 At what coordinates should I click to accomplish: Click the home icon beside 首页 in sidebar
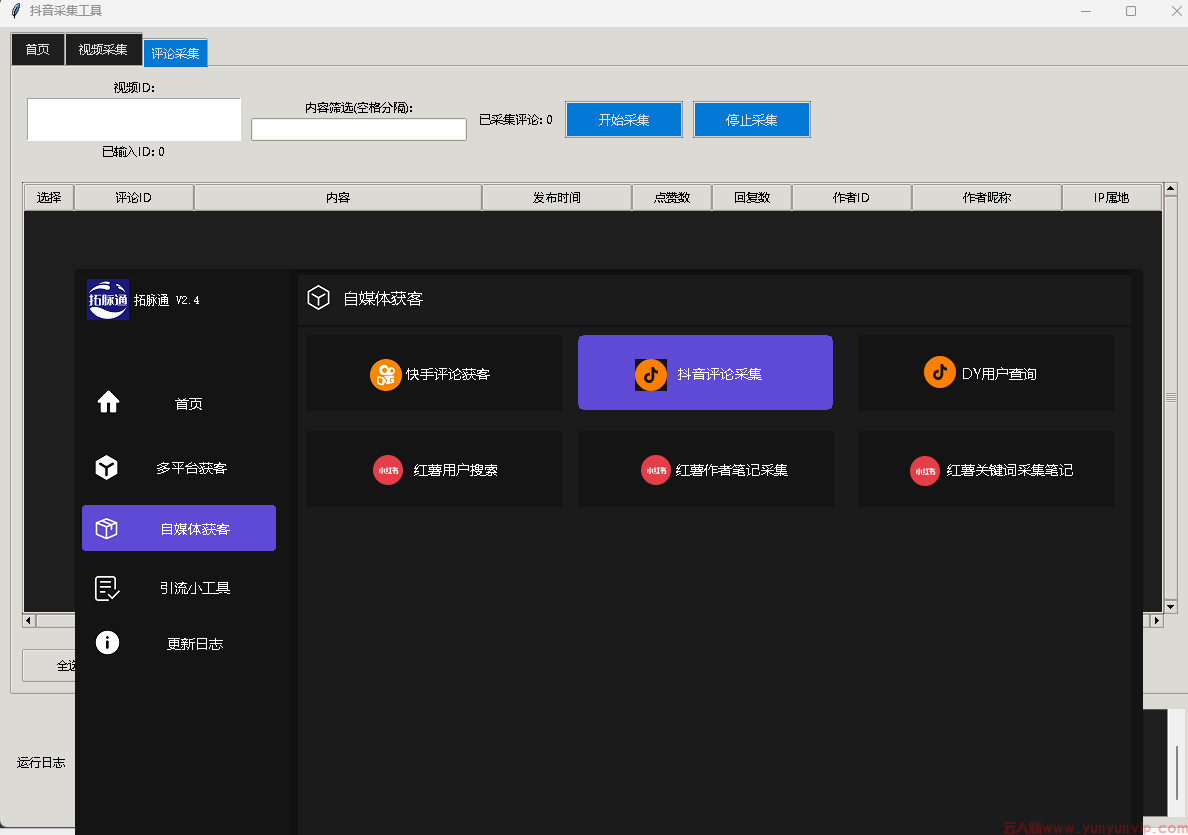pos(108,402)
